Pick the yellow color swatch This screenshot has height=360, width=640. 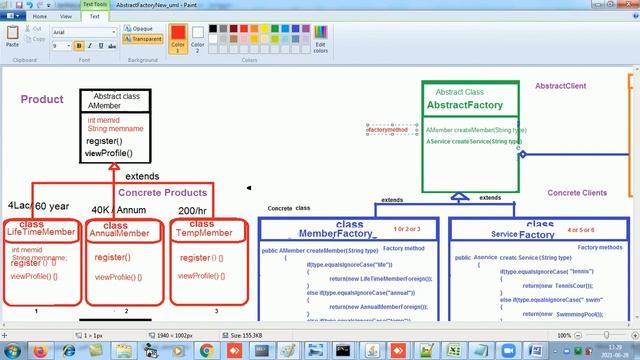point(264,28)
